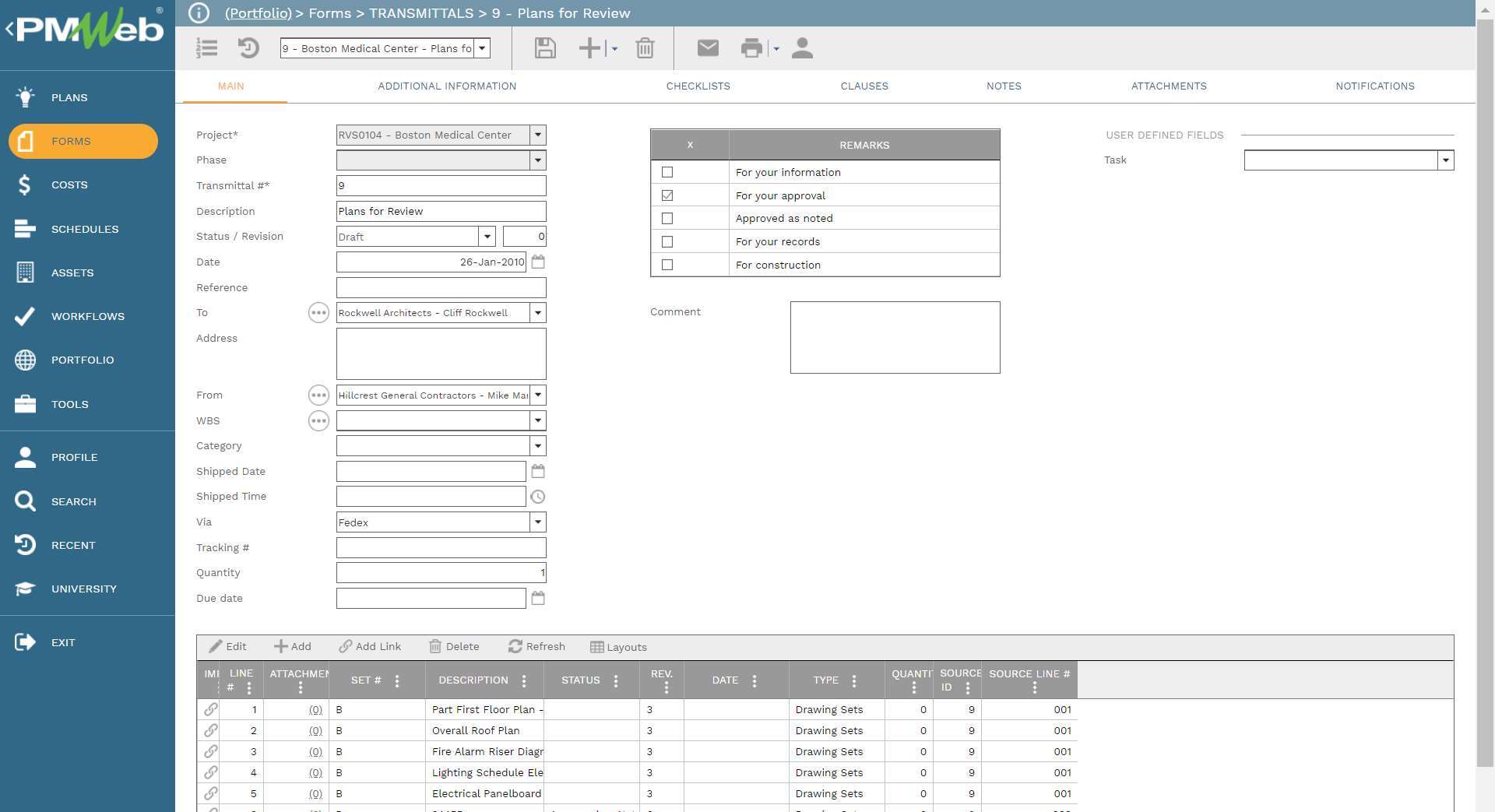Viewport: 1495px width, 812px height.
Task: Open calendar picker for Date field
Action: pos(538,262)
